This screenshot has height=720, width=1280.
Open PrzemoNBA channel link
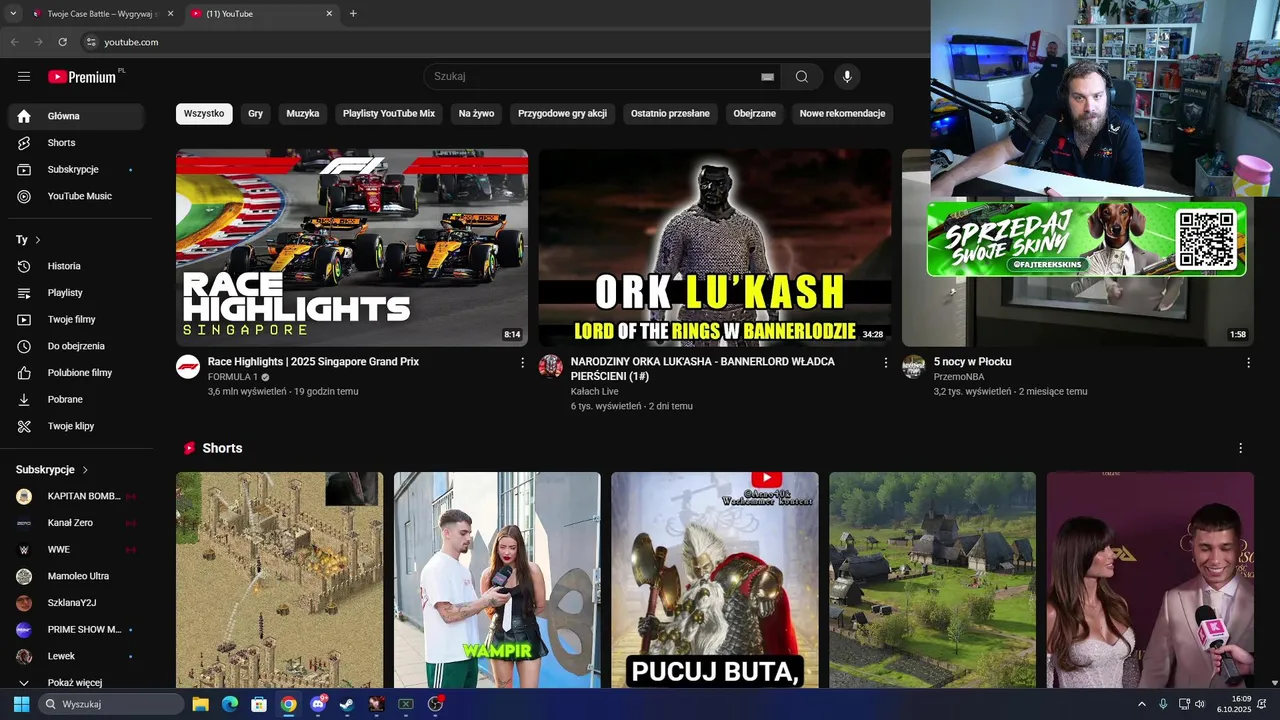click(959, 377)
